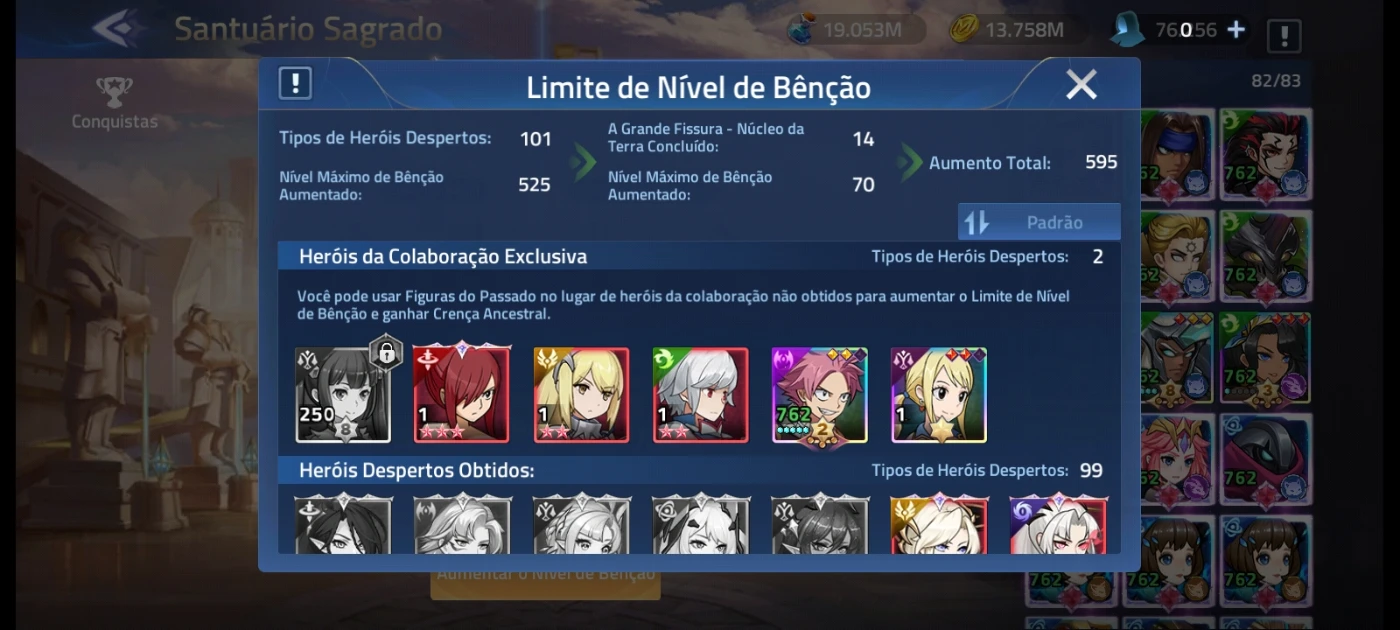
Task: Choose the red-haired three-star collaboration hero
Action: pyautogui.click(x=462, y=395)
